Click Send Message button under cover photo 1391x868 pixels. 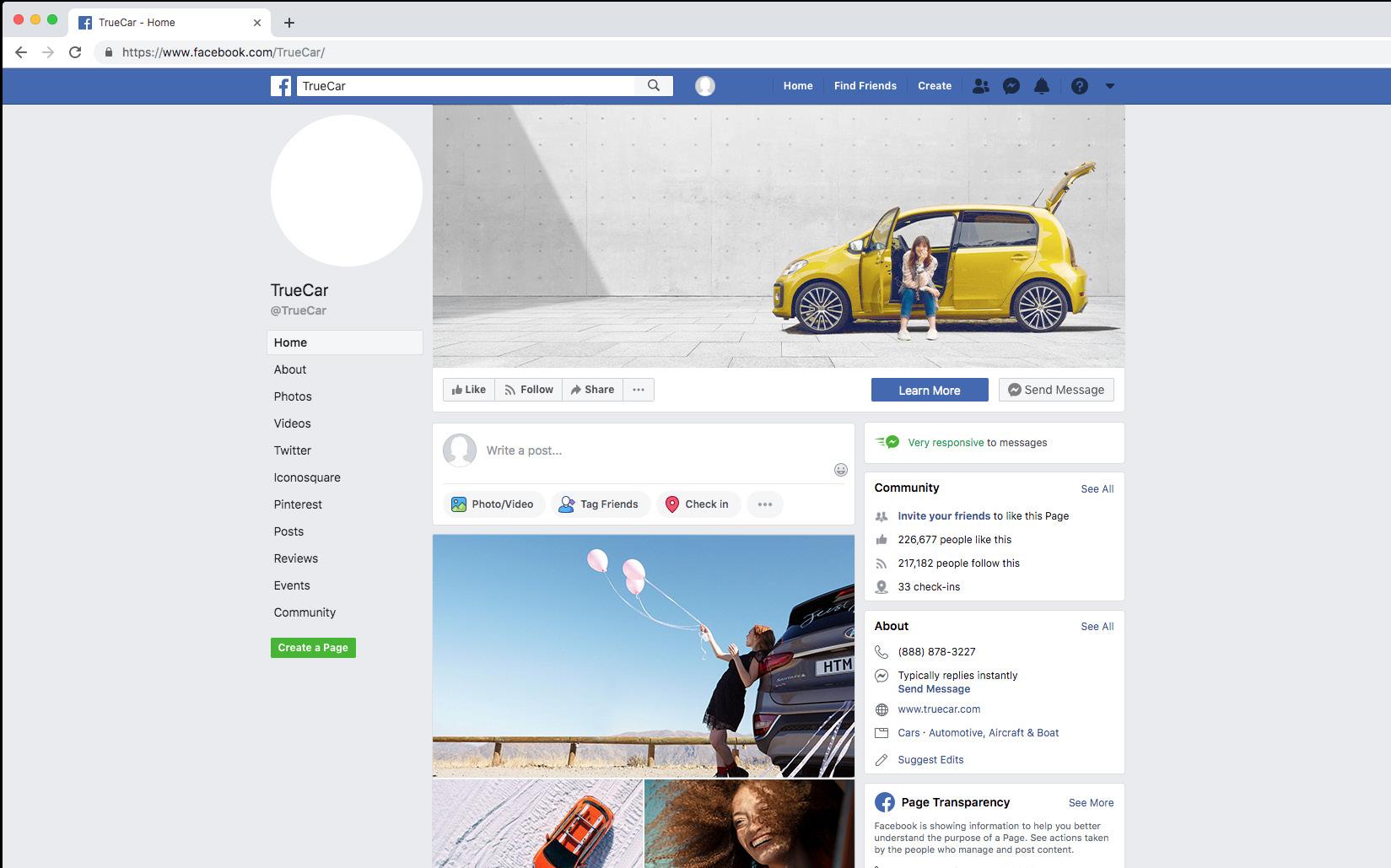point(1056,390)
